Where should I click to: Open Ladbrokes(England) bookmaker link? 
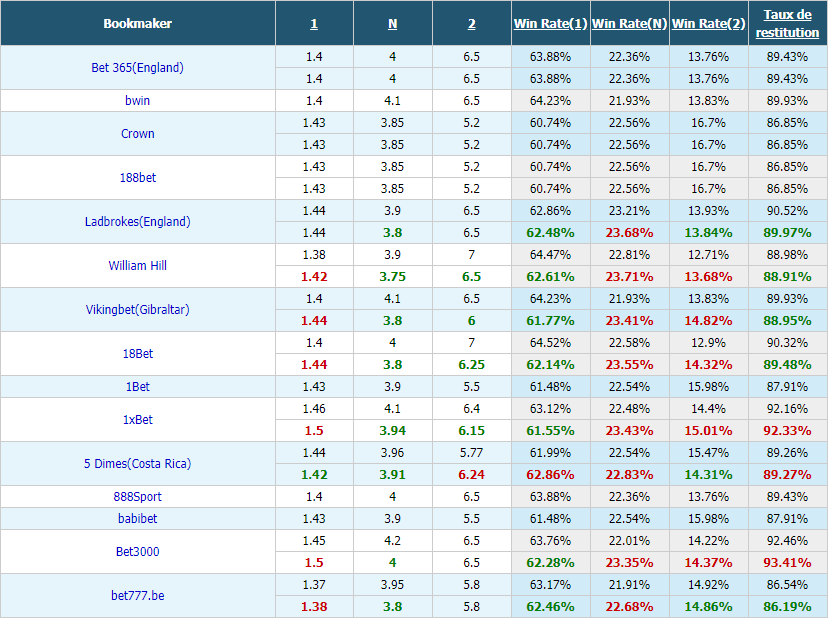click(137, 221)
